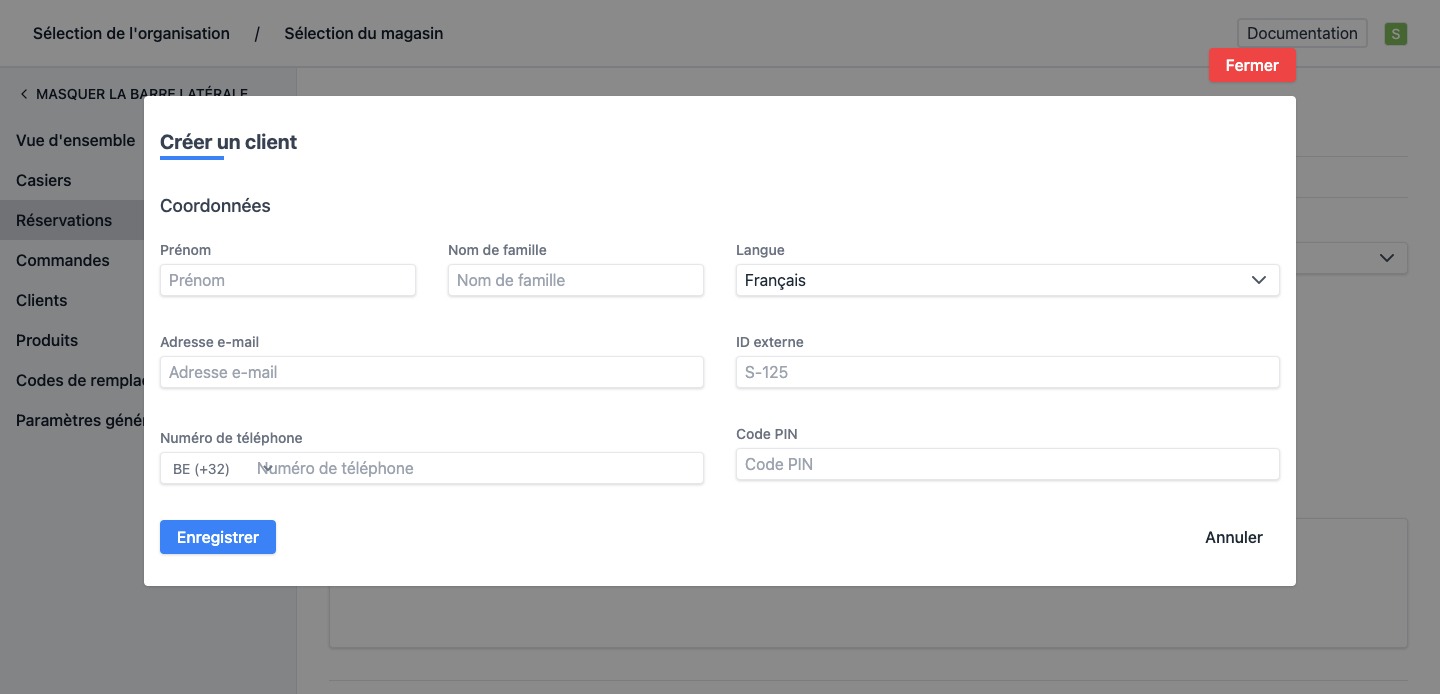Viewport: 1440px width, 694px height.
Task: Focus the Code PIN input
Action: click(1007, 464)
